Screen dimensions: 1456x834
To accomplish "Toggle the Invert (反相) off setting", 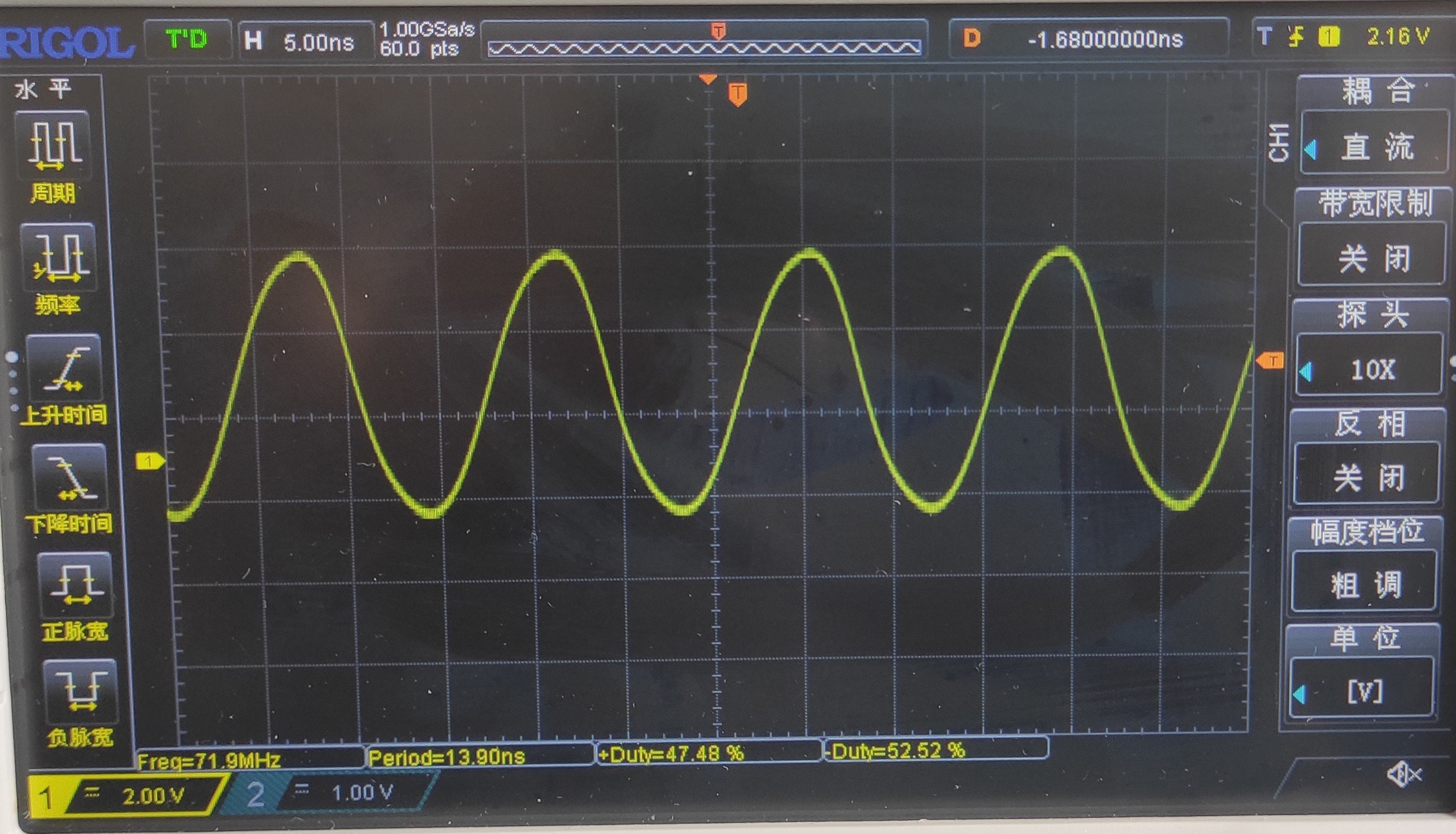I will pos(1368,477).
